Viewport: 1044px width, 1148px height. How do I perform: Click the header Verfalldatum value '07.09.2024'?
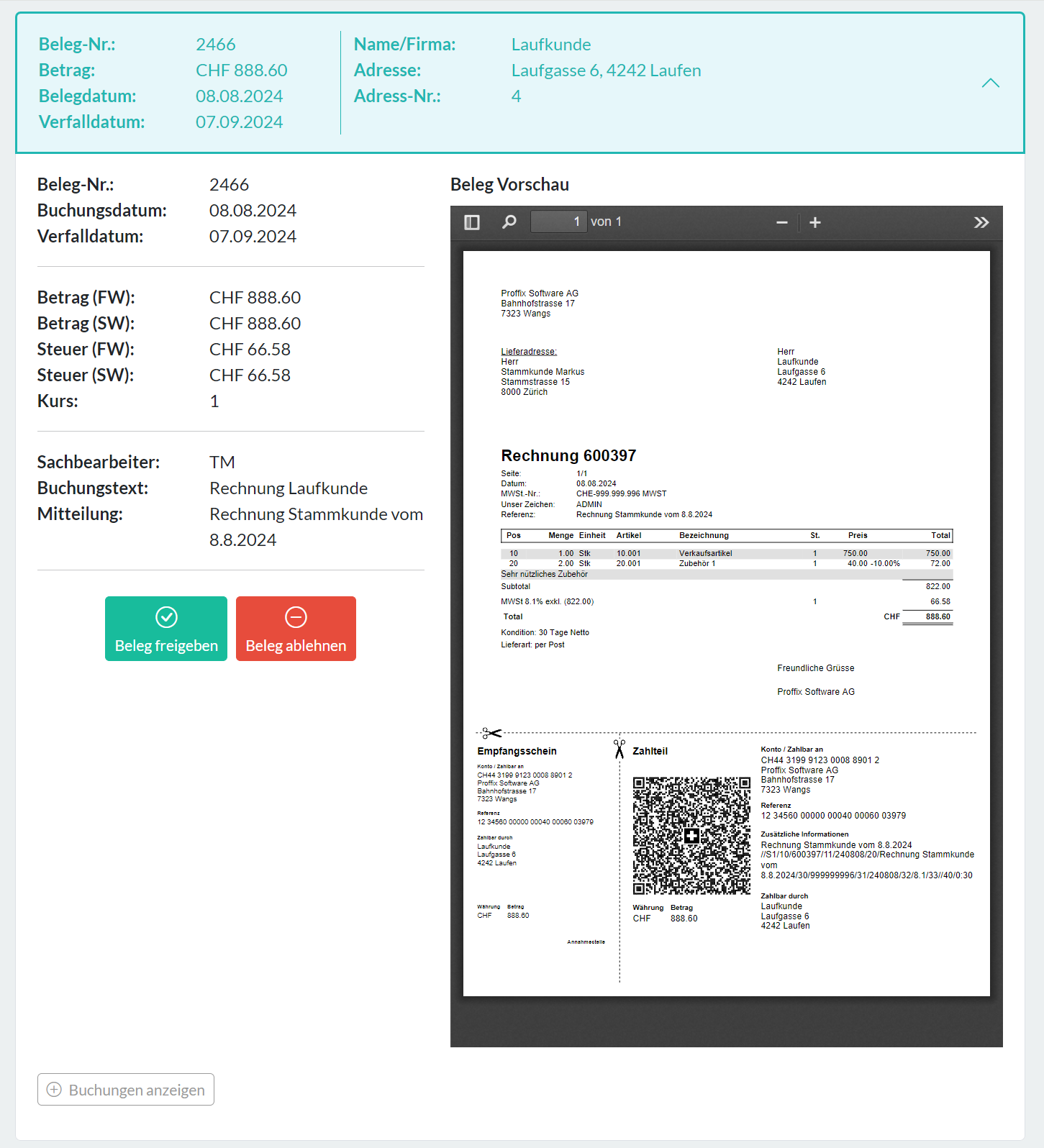coord(240,122)
